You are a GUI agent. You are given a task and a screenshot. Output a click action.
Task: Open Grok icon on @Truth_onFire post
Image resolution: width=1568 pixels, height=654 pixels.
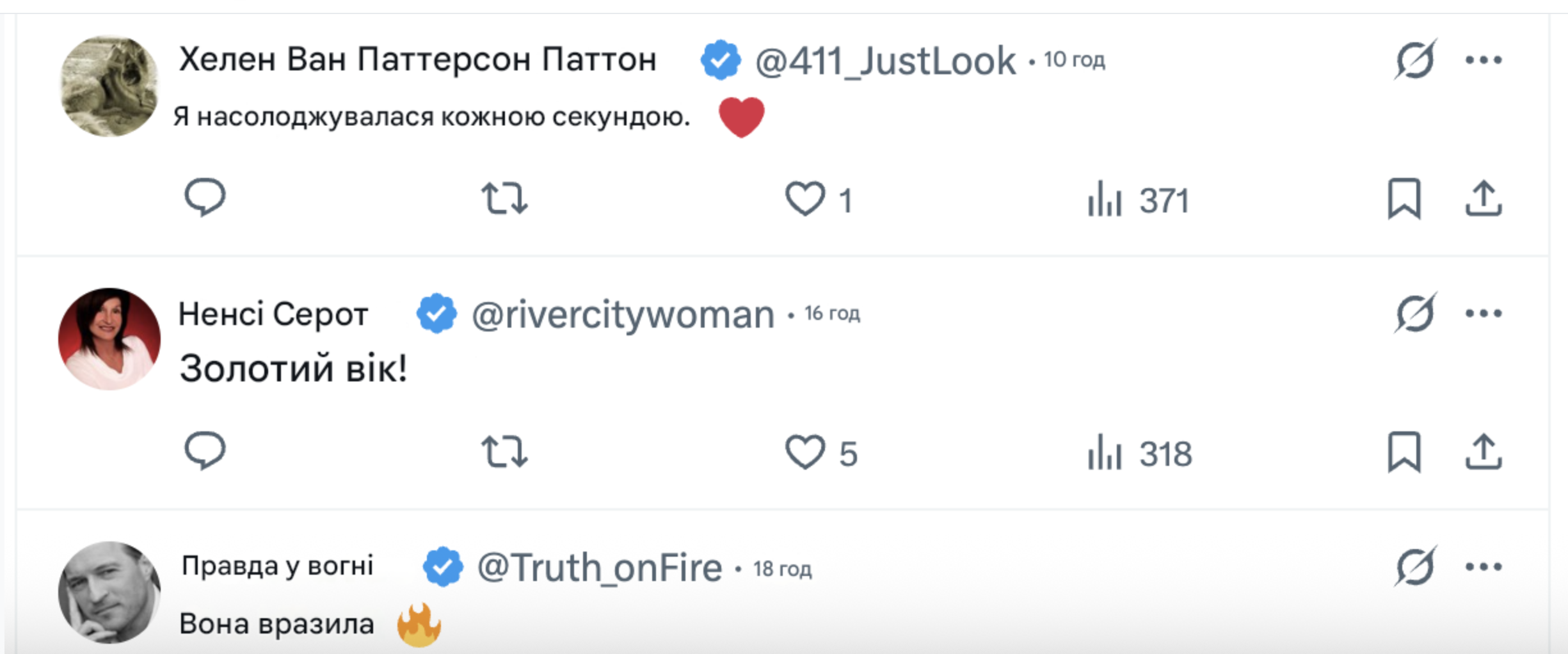1415,567
